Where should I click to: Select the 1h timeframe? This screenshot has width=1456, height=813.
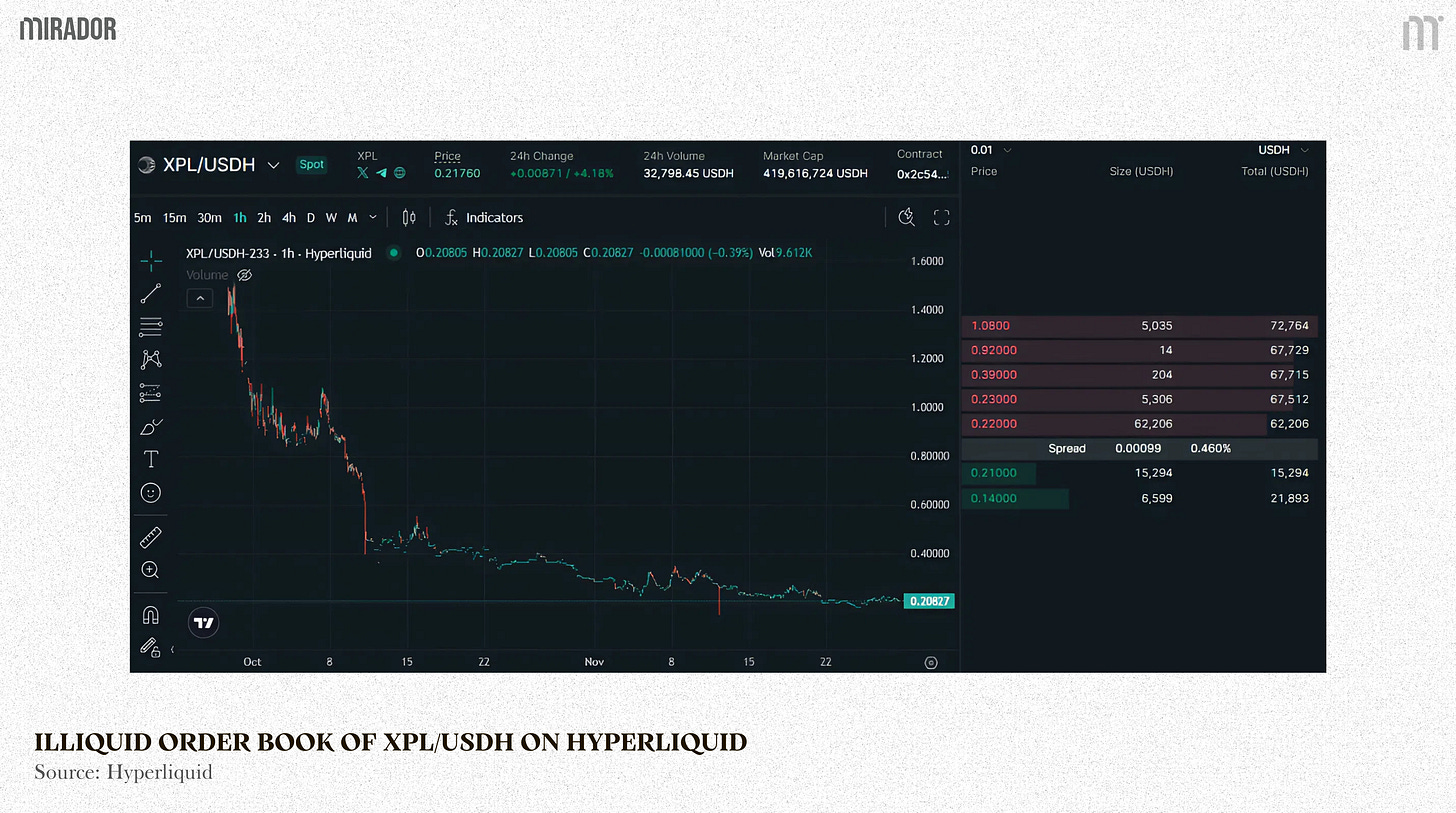coord(240,217)
